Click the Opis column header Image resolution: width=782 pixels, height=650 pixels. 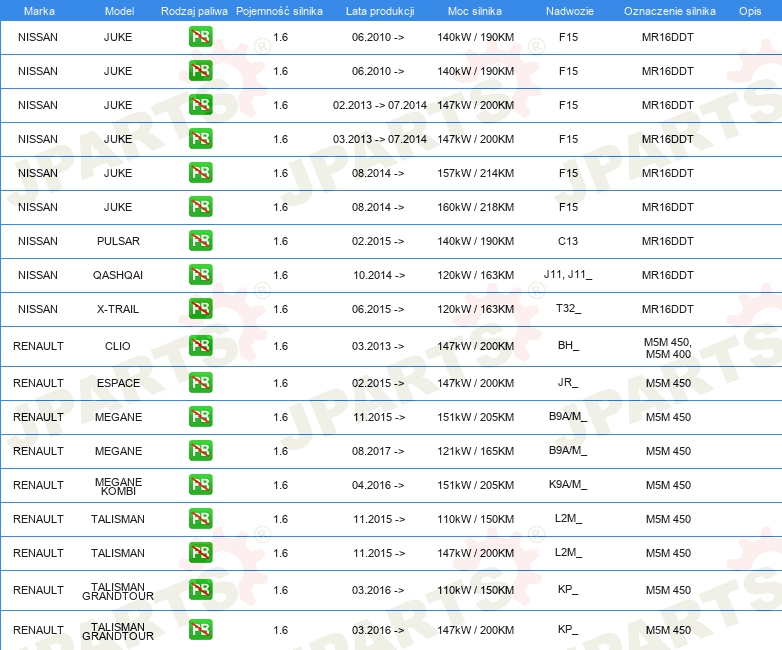point(750,11)
